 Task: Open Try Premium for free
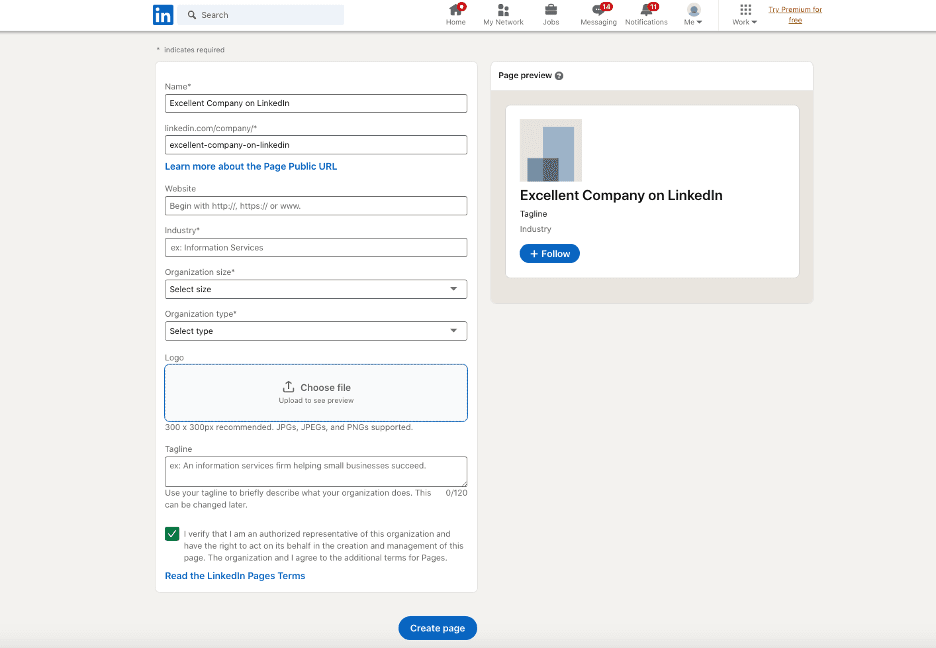(x=795, y=14)
